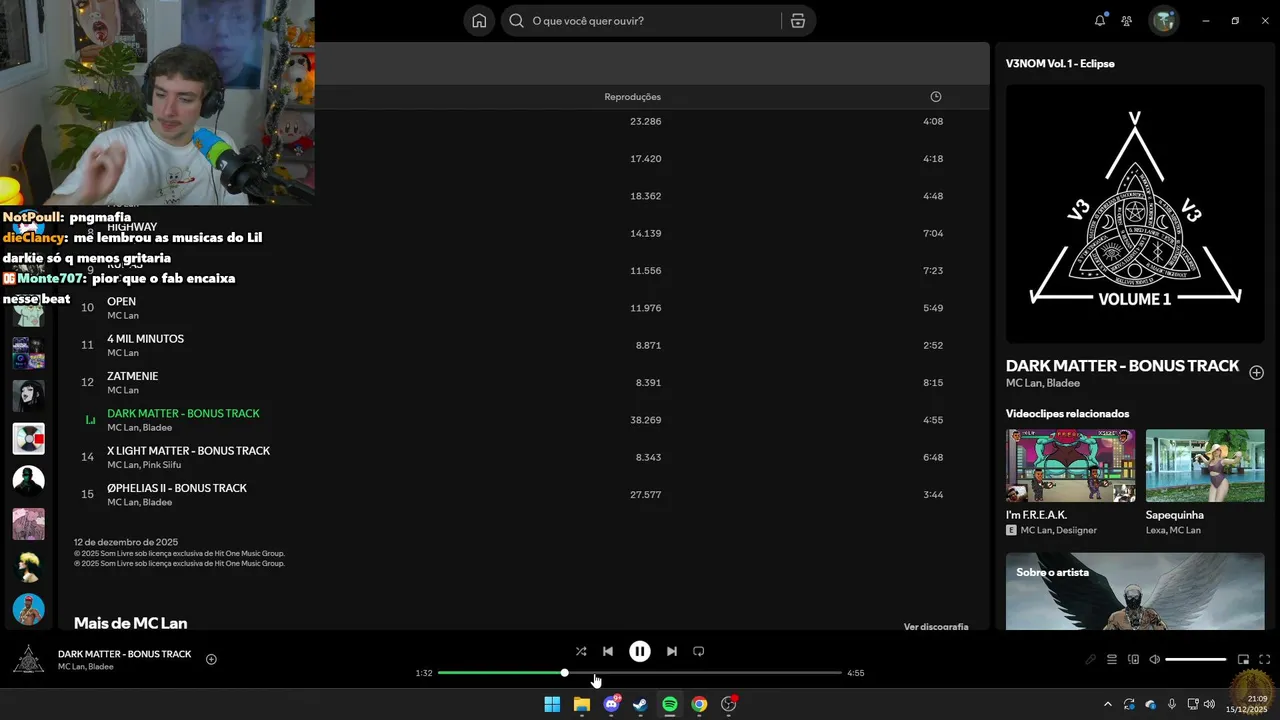Open Bladee link under ØPHELIAS II
1280x720 pixels.
(x=157, y=502)
